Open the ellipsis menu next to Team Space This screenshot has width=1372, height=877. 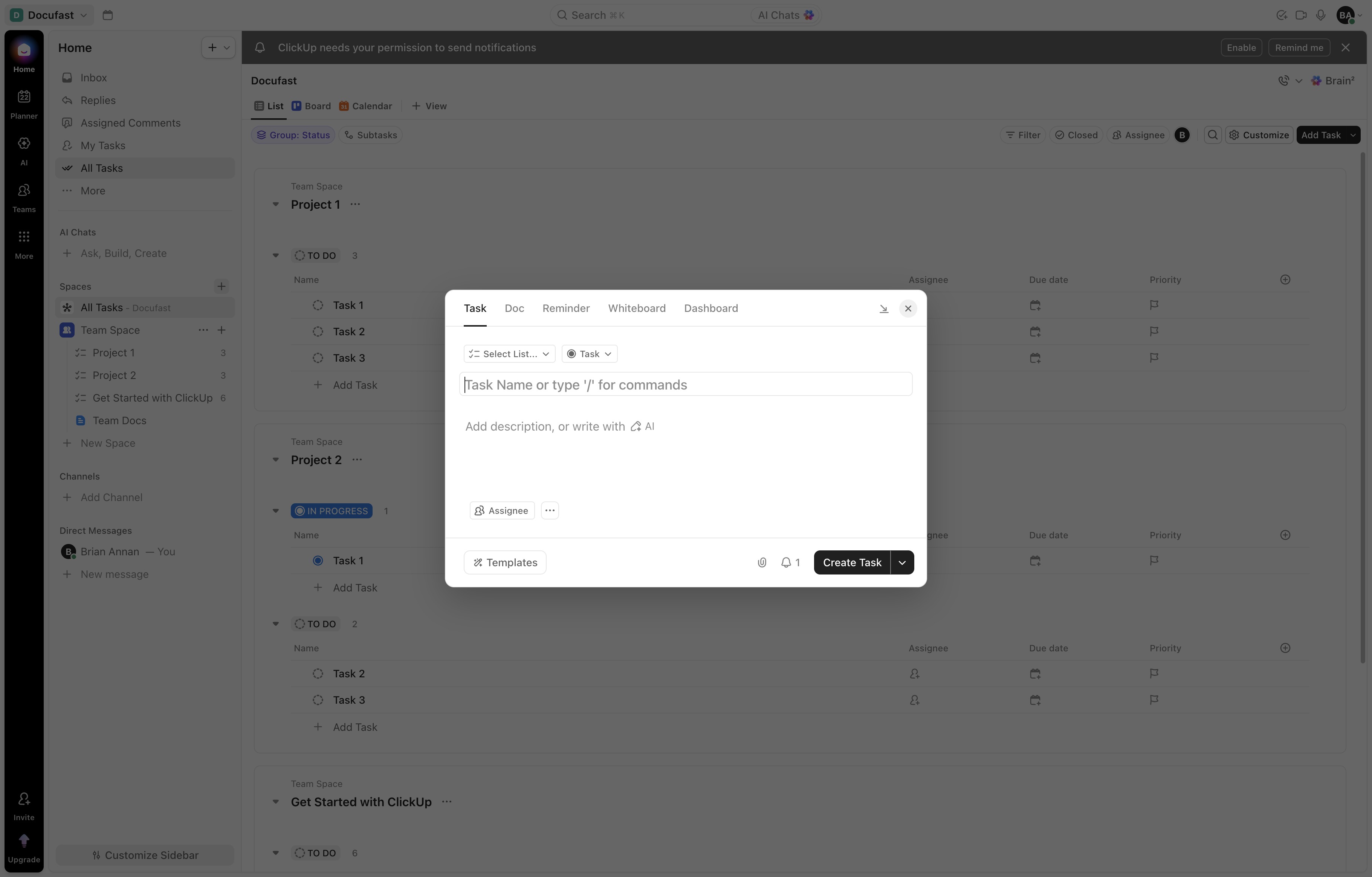[203, 330]
